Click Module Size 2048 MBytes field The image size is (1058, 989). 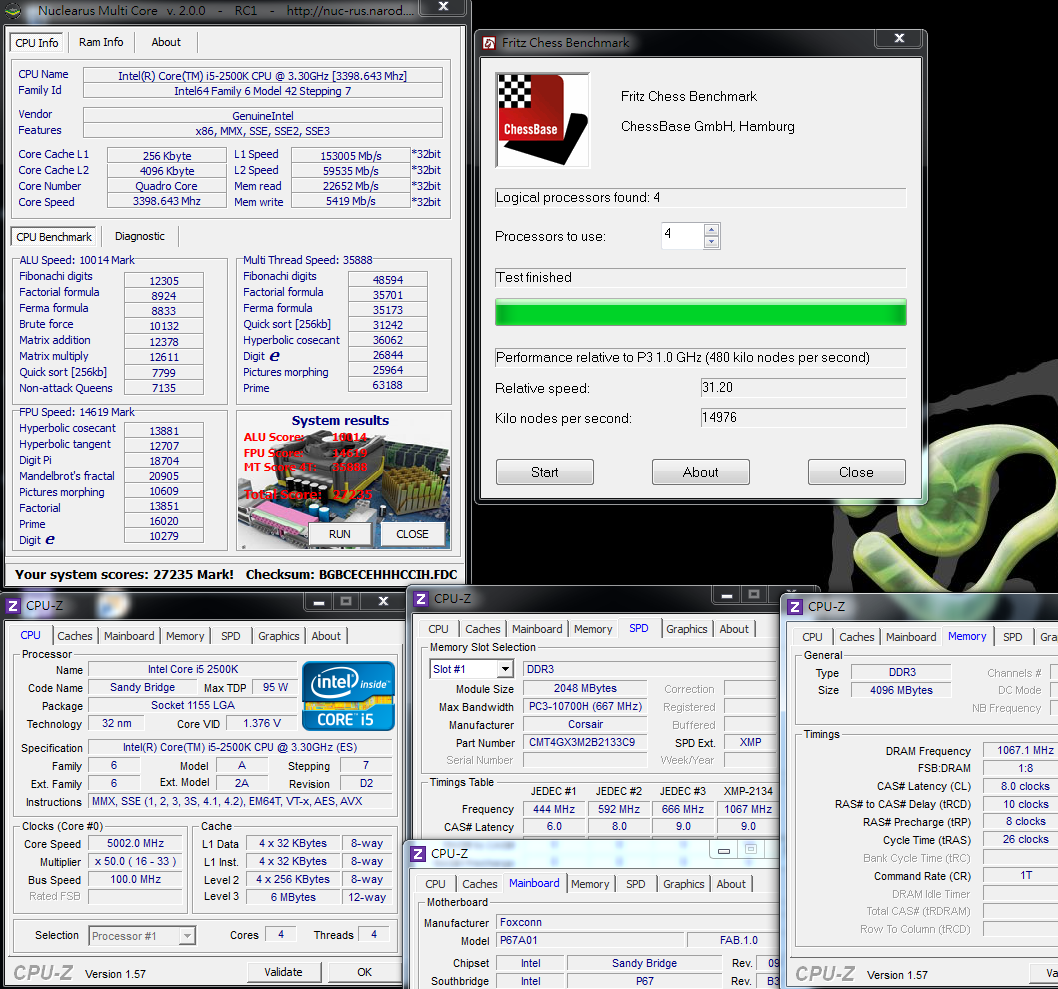[x=585, y=688]
